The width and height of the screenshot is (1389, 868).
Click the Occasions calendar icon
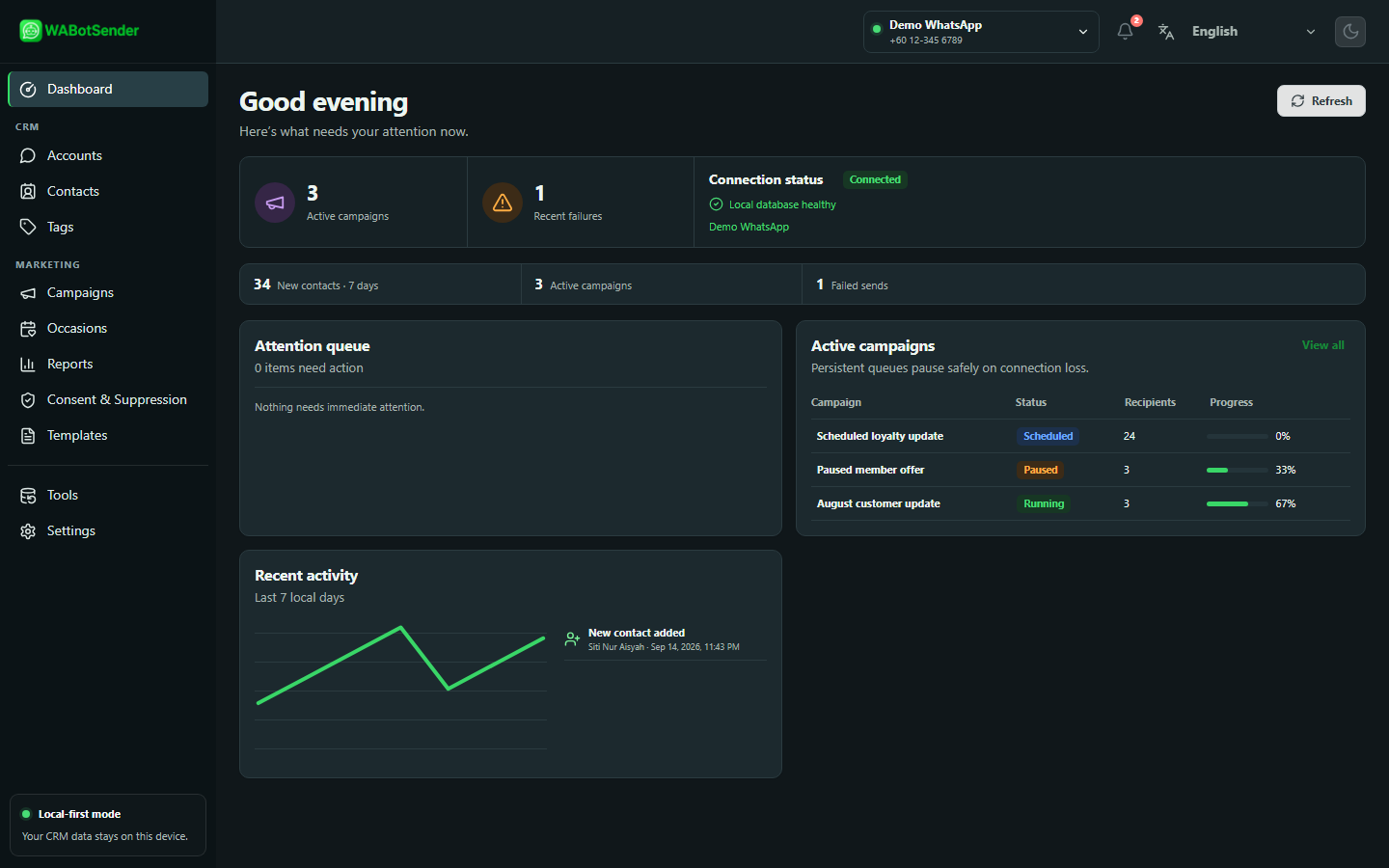click(x=28, y=328)
